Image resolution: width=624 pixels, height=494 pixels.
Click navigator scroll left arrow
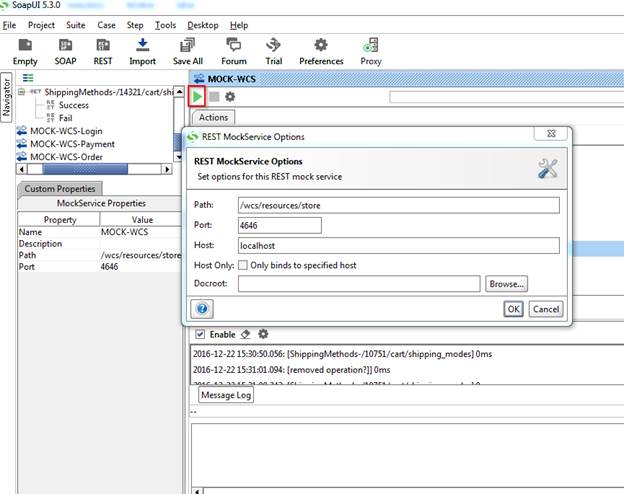[x=22, y=169]
